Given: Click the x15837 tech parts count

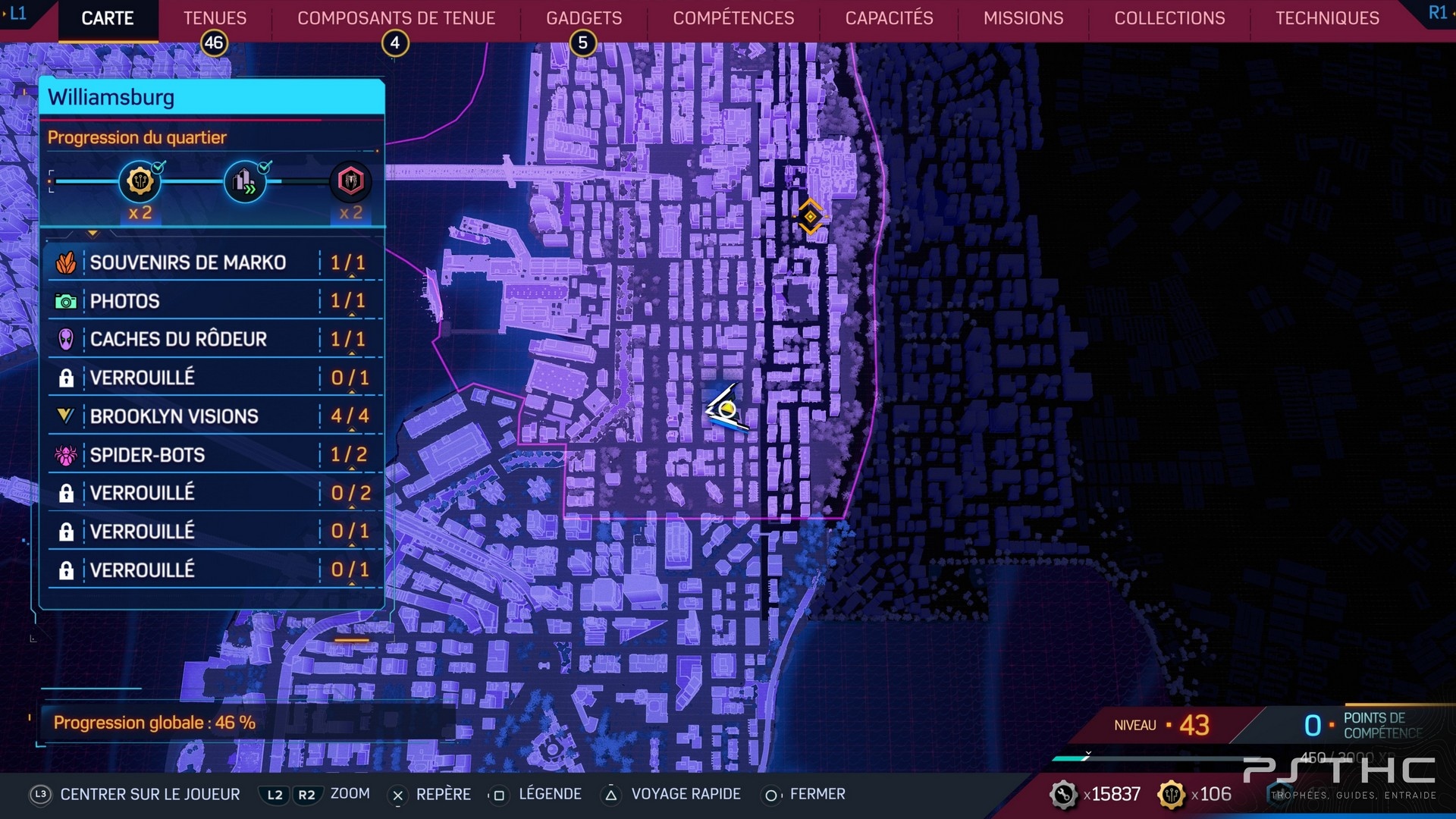Looking at the screenshot, I should (1112, 794).
